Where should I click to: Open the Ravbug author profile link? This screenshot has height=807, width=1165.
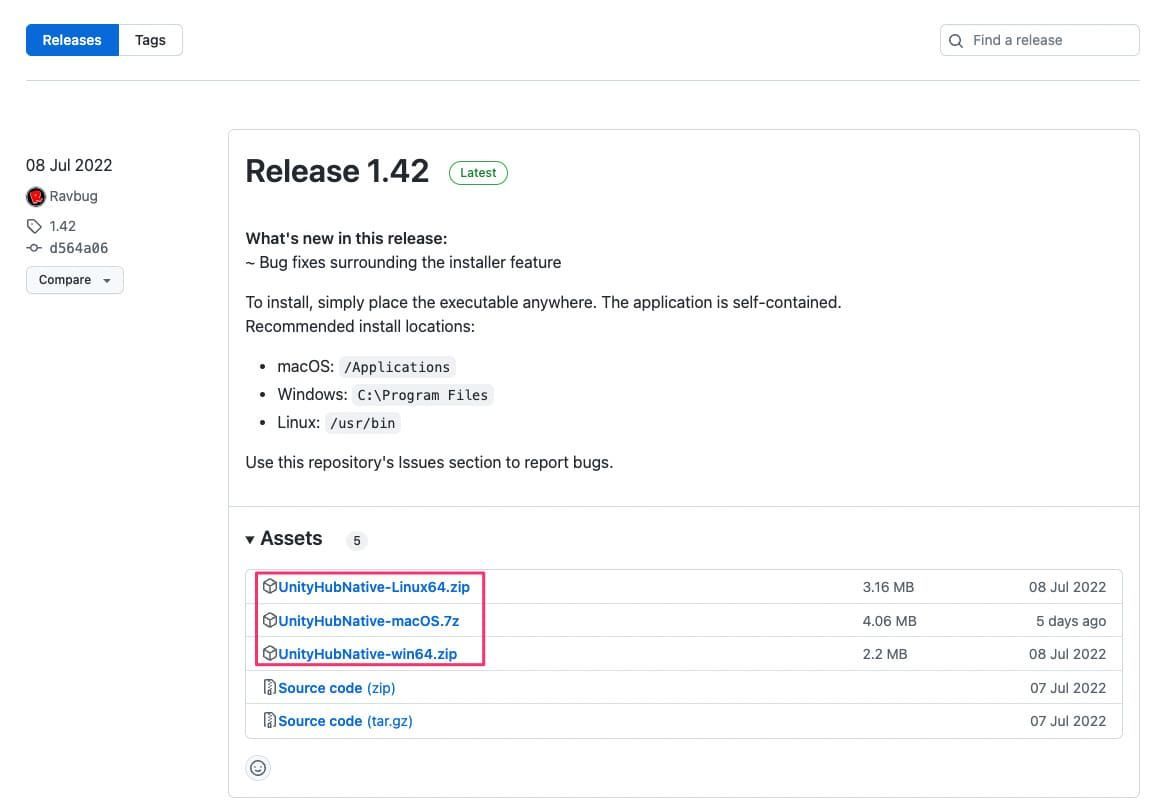[x=74, y=196]
